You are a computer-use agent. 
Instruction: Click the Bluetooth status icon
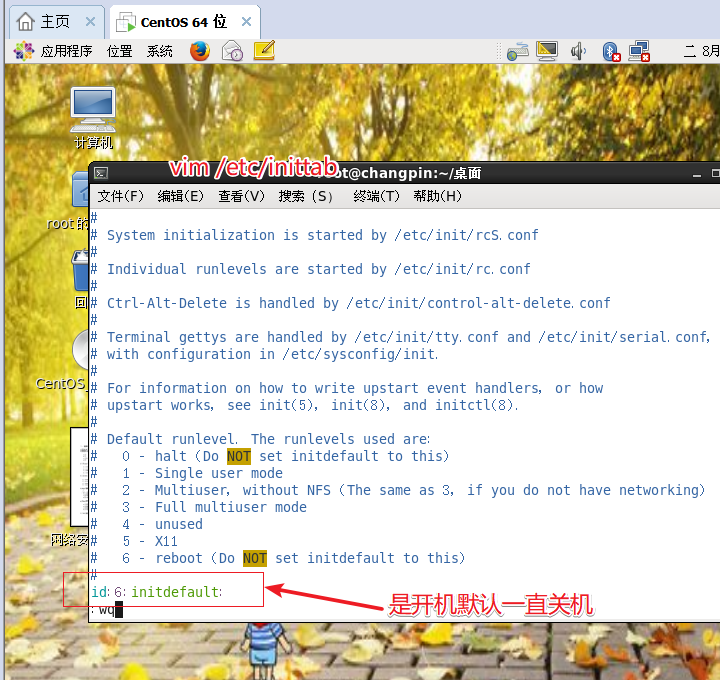pos(611,51)
